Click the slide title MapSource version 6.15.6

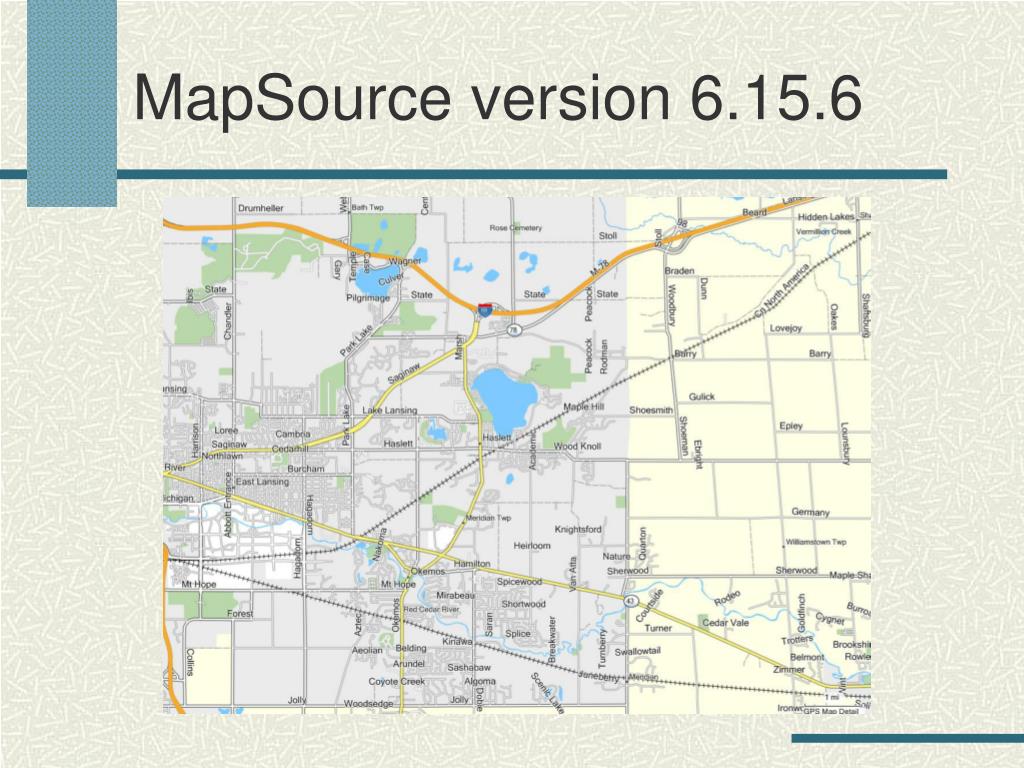click(x=498, y=99)
